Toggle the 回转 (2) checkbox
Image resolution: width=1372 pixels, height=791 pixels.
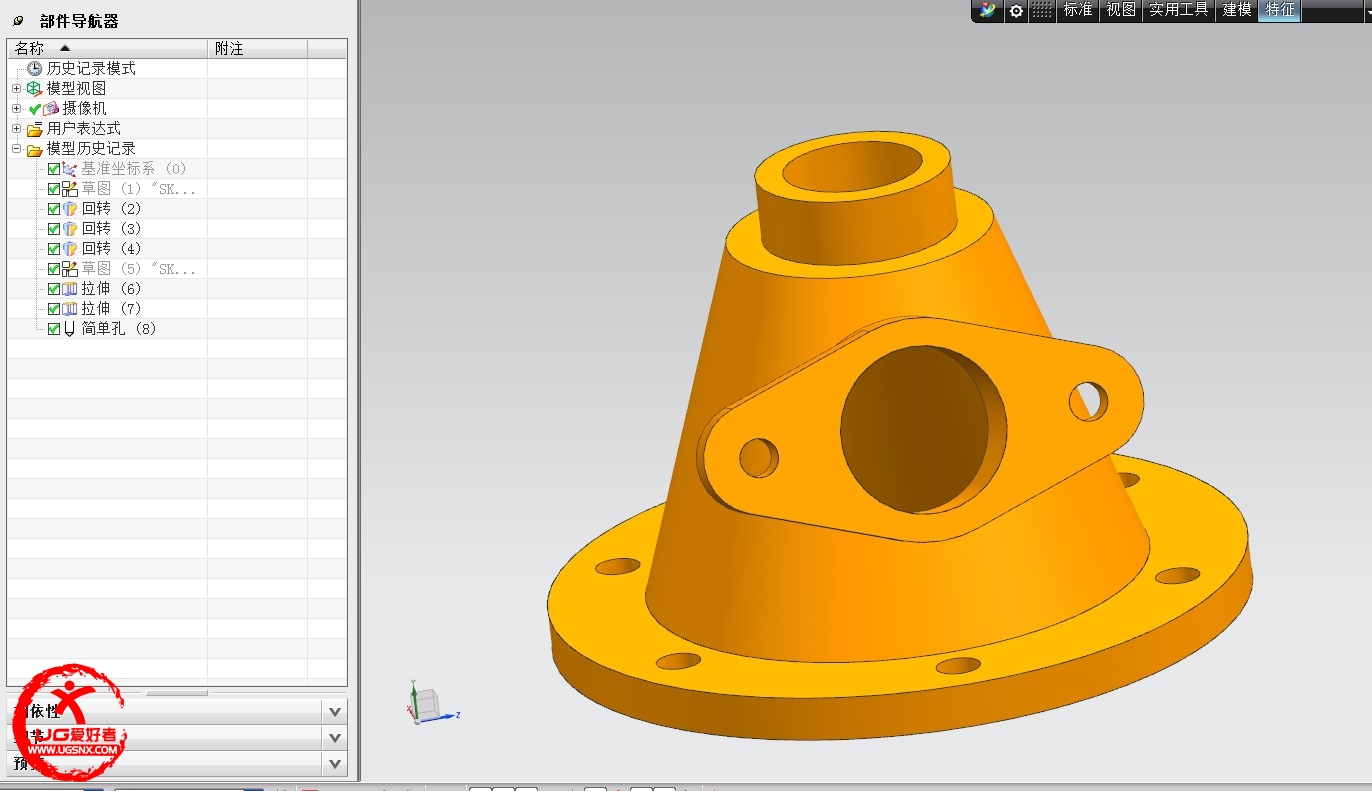[54, 209]
